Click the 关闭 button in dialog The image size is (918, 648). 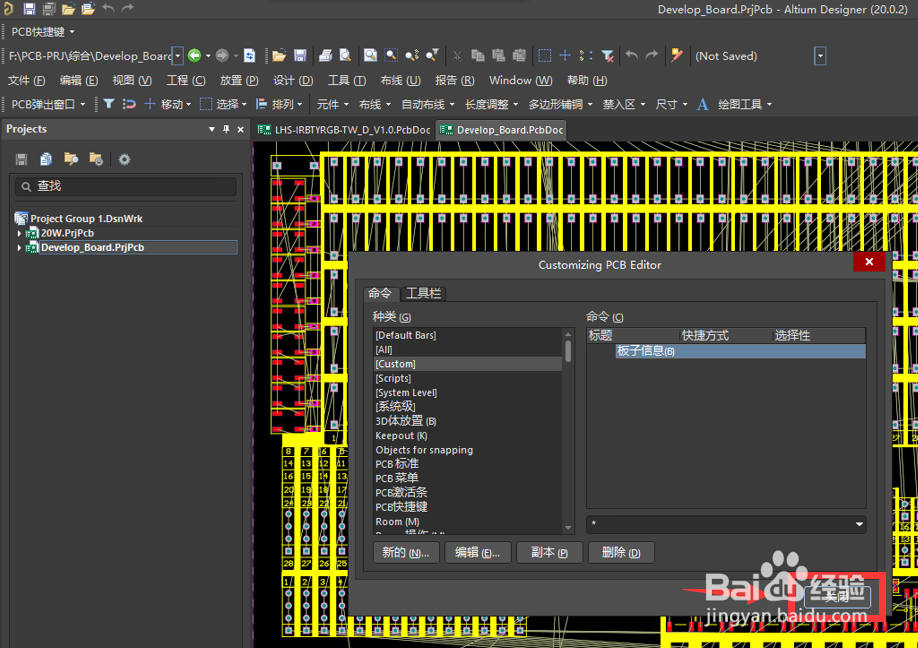pyautogui.click(x=837, y=596)
